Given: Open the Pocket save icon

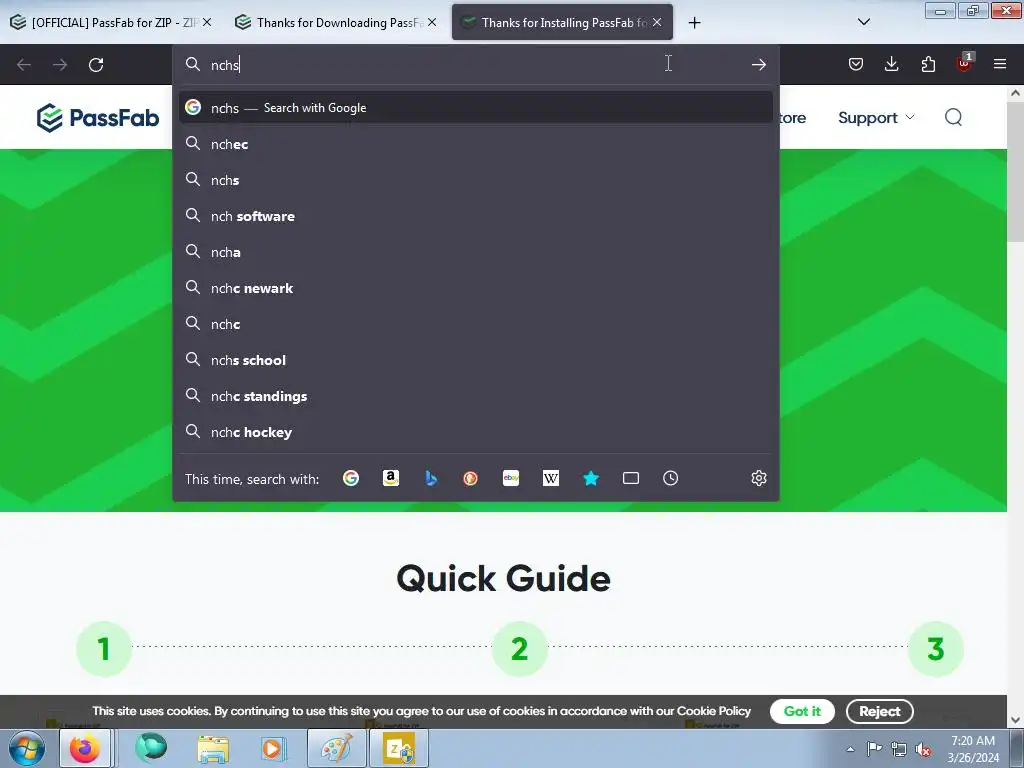Looking at the screenshot, I should click(x=856, y=64).
